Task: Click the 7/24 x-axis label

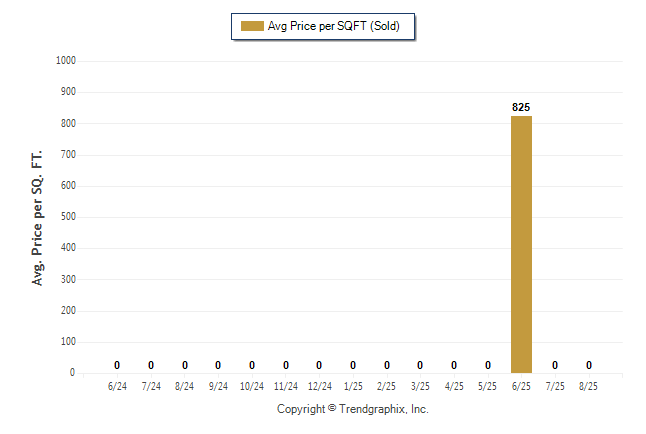Action: [x=151, y=386]
